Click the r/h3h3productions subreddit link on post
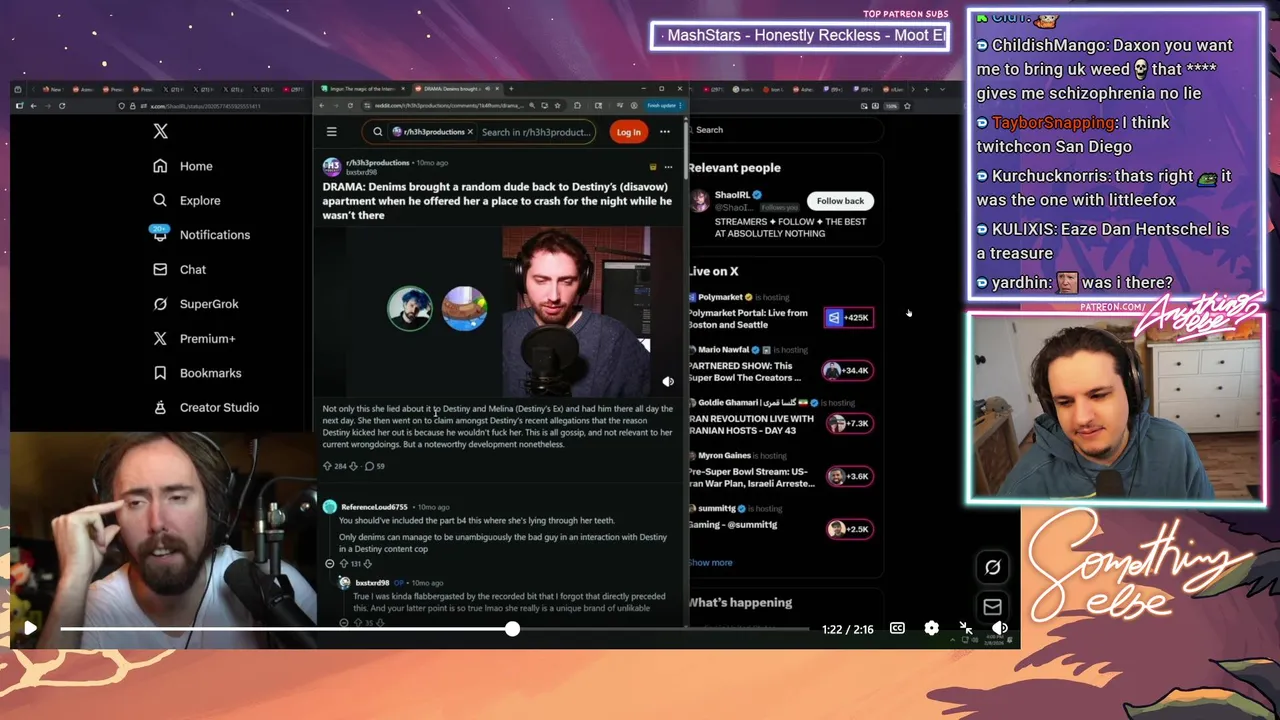This screenshot has height=720, width=1280. 378,162
